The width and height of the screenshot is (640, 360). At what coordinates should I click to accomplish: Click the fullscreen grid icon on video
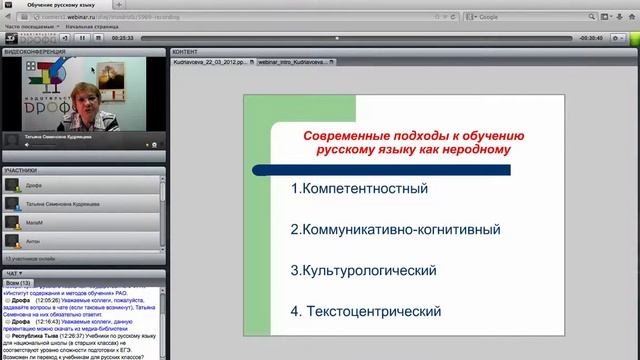coord(31,66)
